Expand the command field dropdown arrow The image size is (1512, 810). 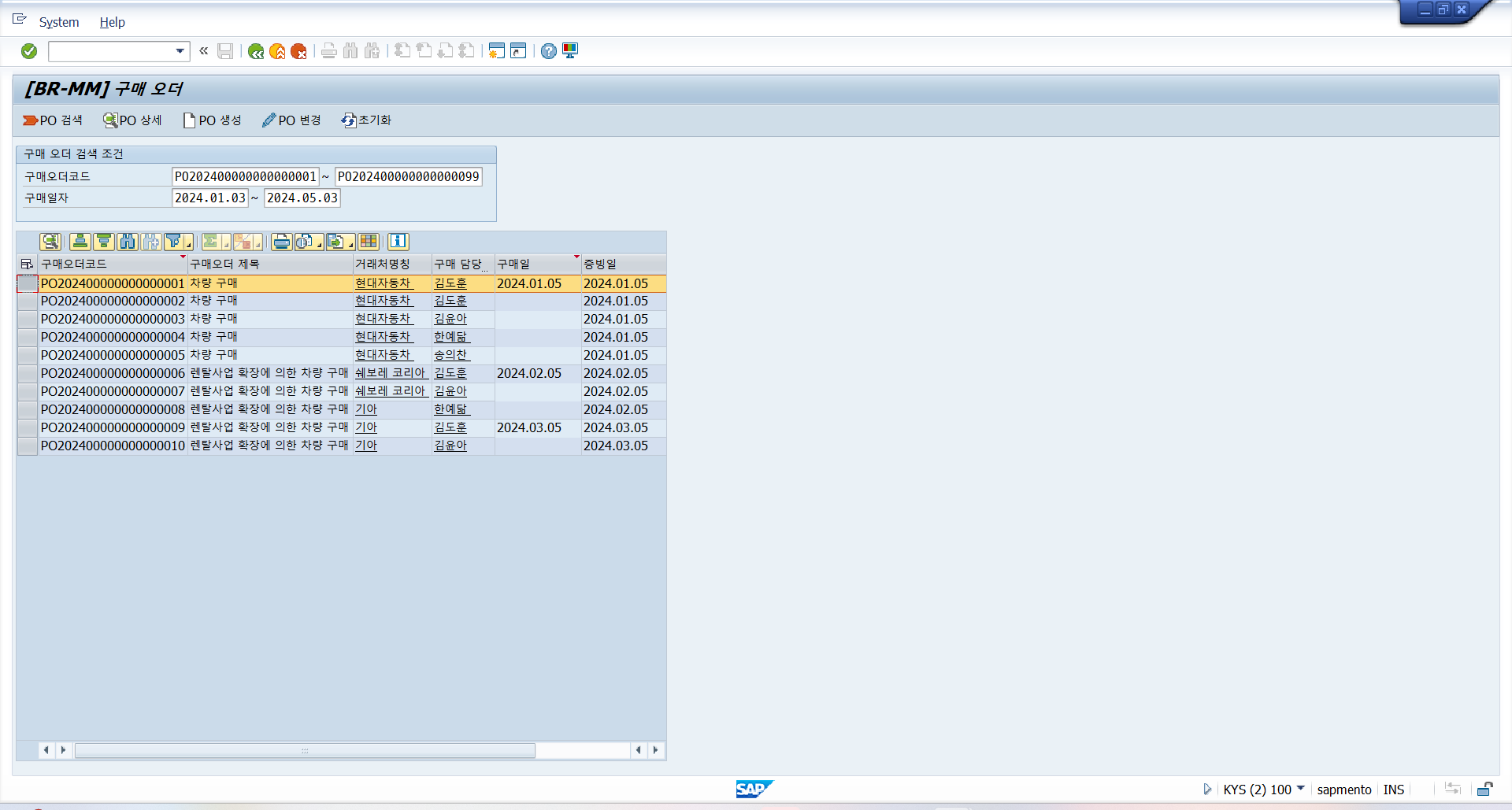point(180,51)
